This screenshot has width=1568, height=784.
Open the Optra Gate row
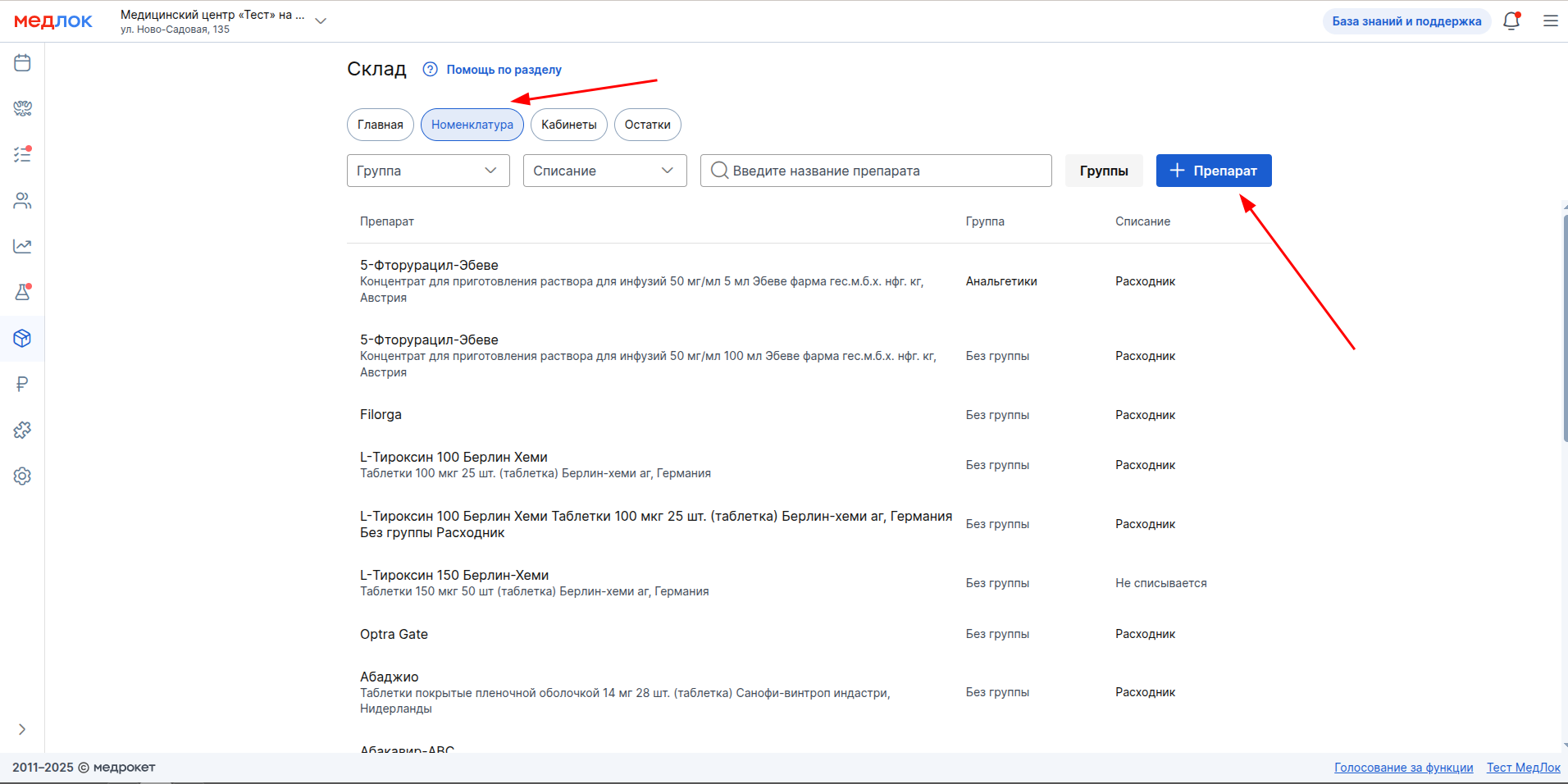pos(809,634)
